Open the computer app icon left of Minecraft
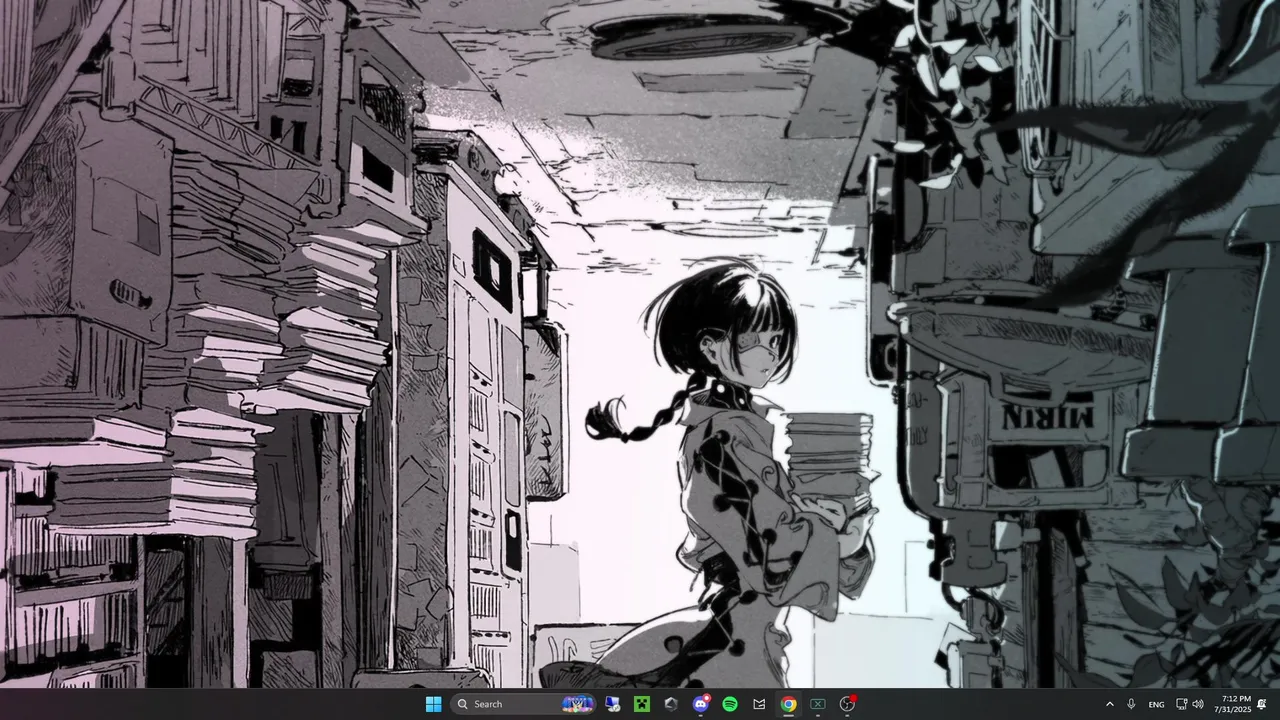 coord(612,704)
